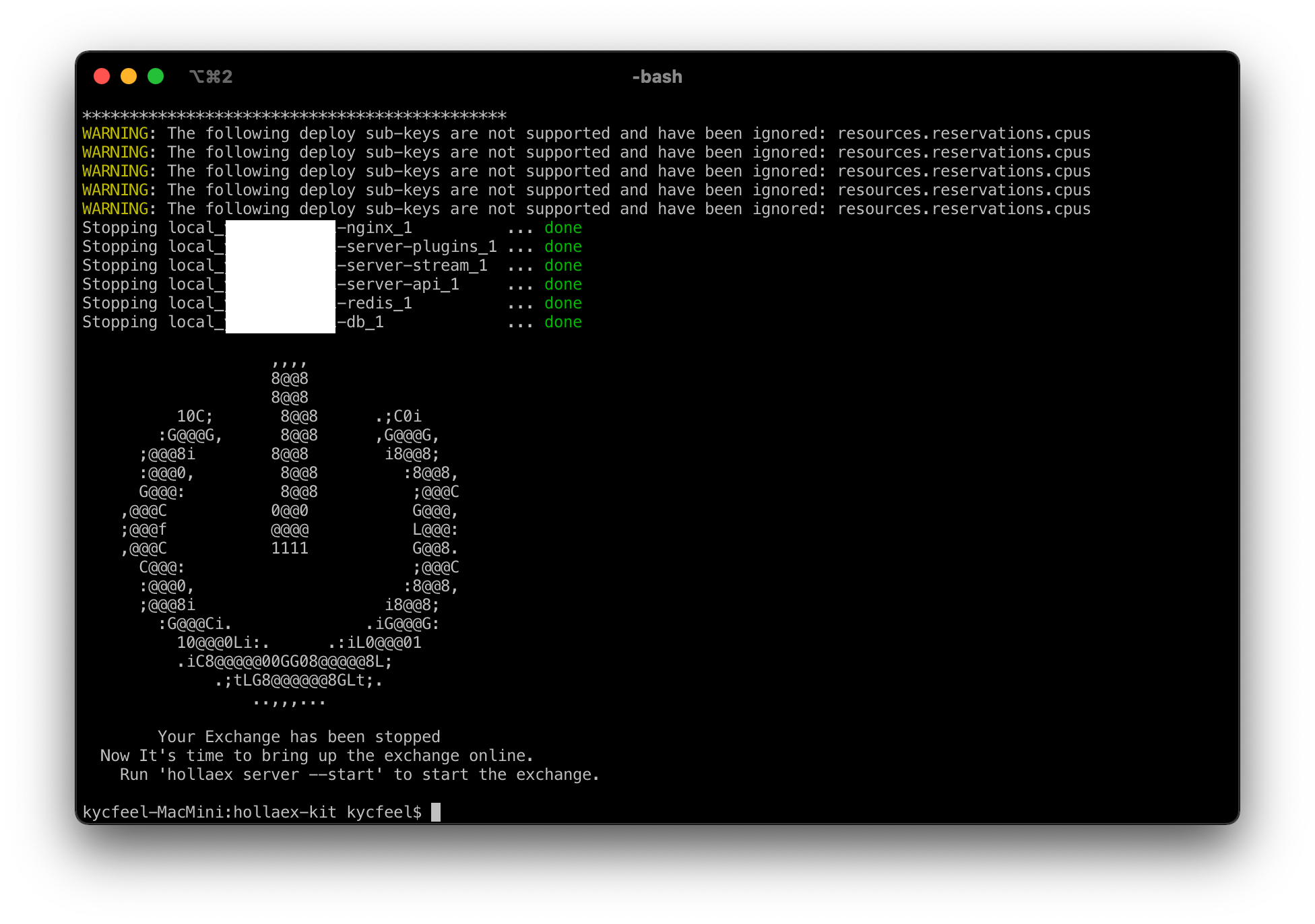Screen dimensions: 1315x924
Task: Click the -nginx_1 container name
Action: (375, 228)
